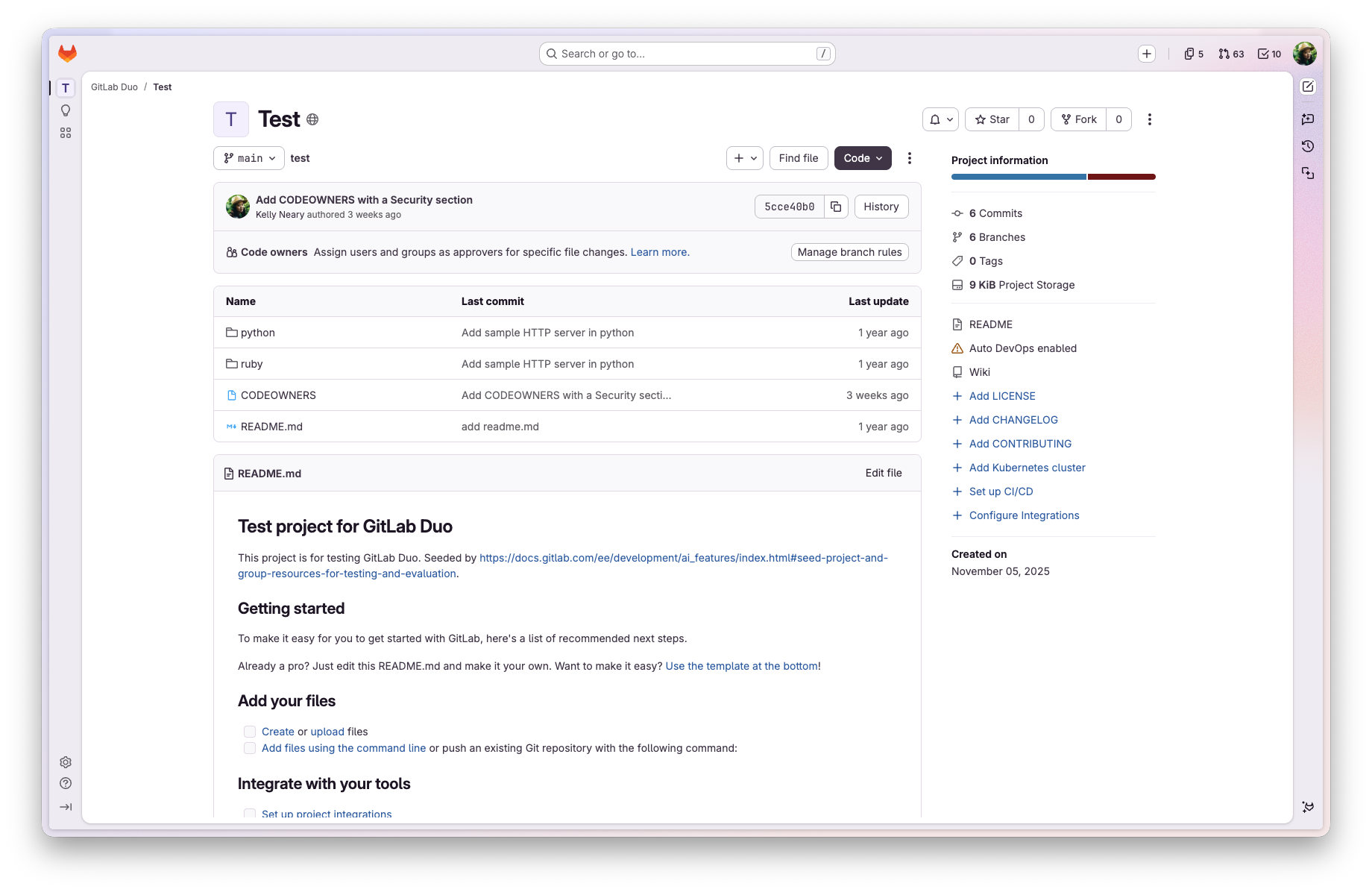
Task: Check the 'Add files using the command line' checkbox
Action: pos(250,748)
